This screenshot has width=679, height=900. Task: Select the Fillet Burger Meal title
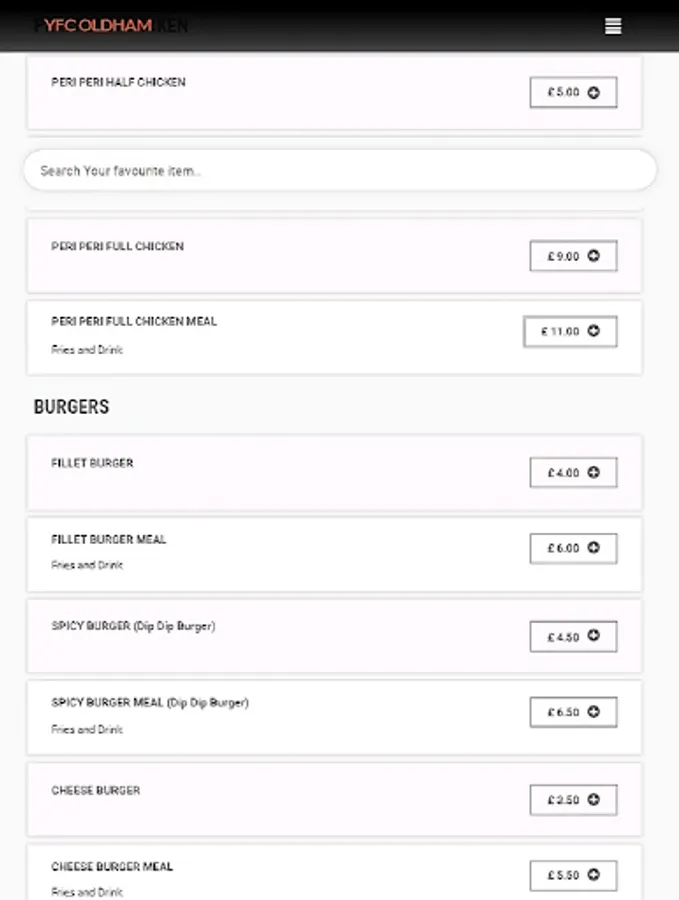pyautogui.click(x=109, y=539)
